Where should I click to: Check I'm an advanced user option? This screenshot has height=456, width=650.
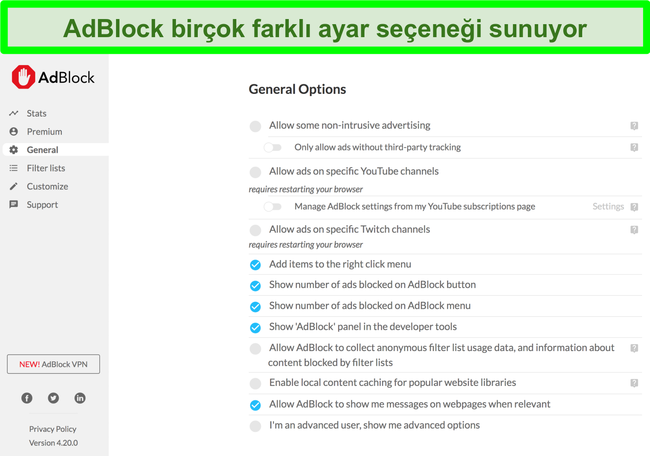(x=255, y=426)
